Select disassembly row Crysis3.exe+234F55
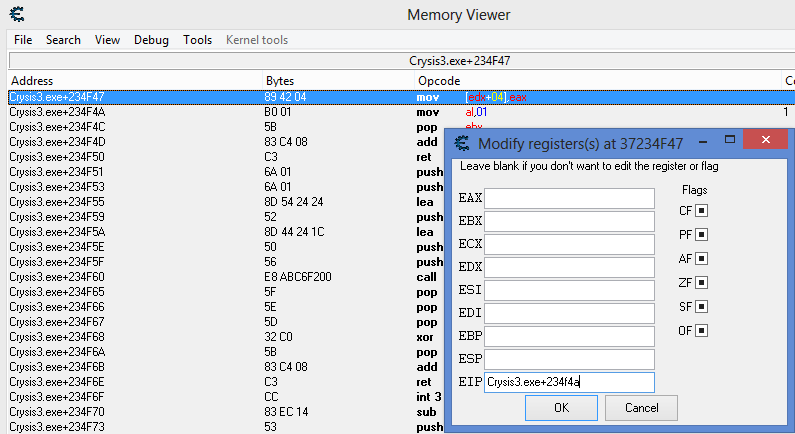 [x=226, y=202]
